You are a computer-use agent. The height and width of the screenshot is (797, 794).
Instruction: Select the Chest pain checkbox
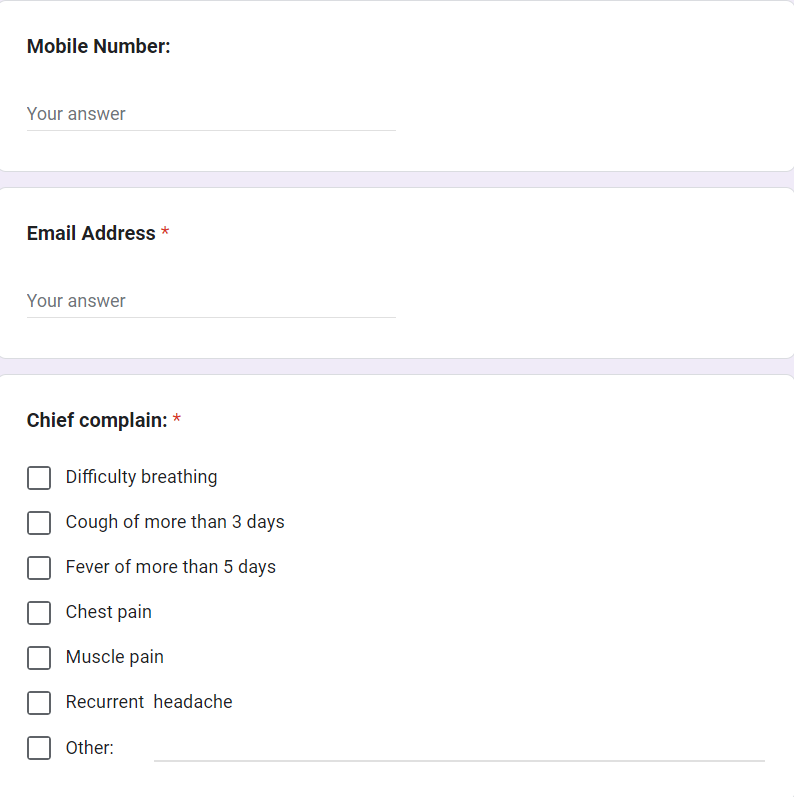pyautogui.click(x=39, y=613)
